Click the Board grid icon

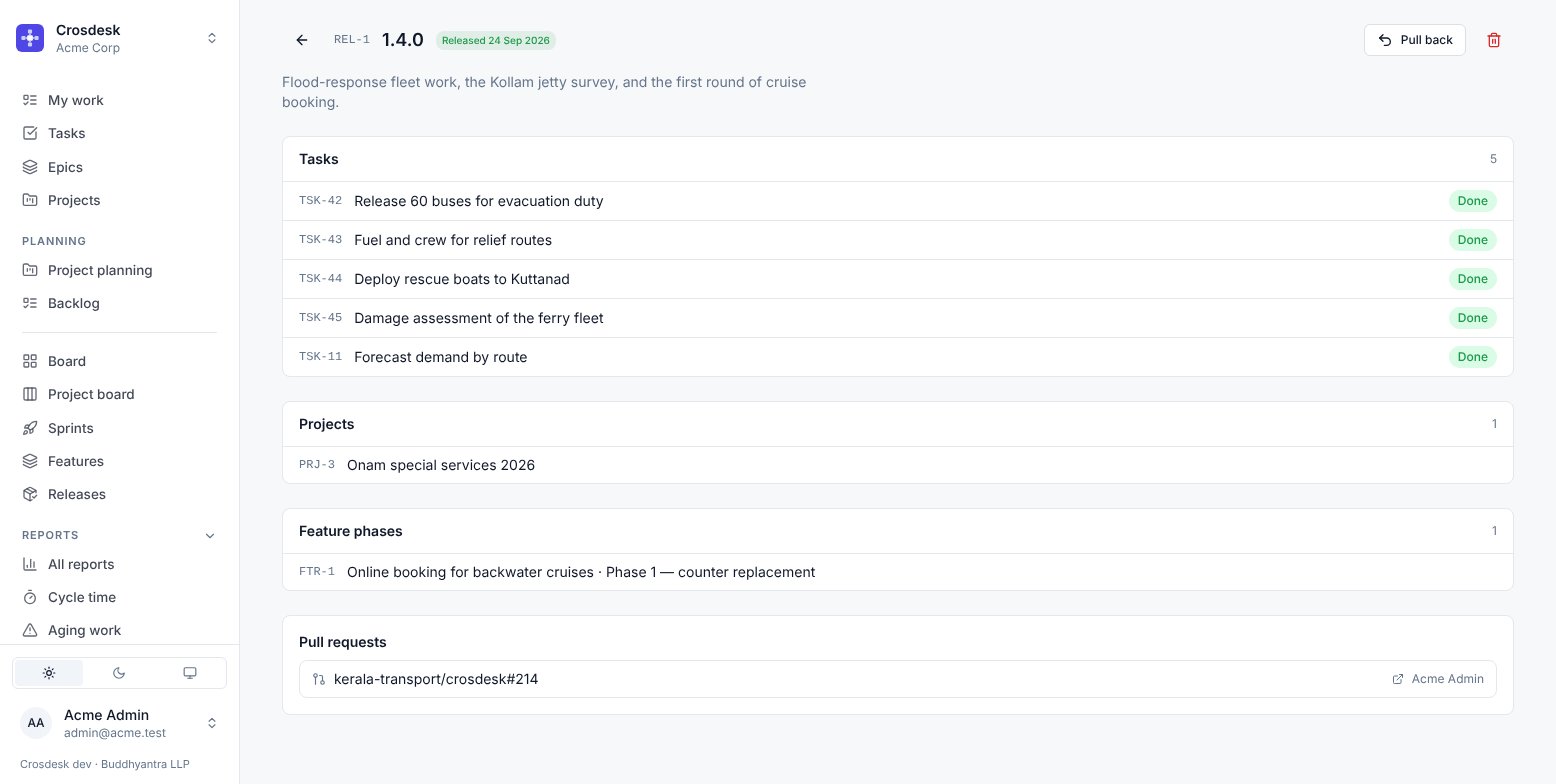coord(30,361)
